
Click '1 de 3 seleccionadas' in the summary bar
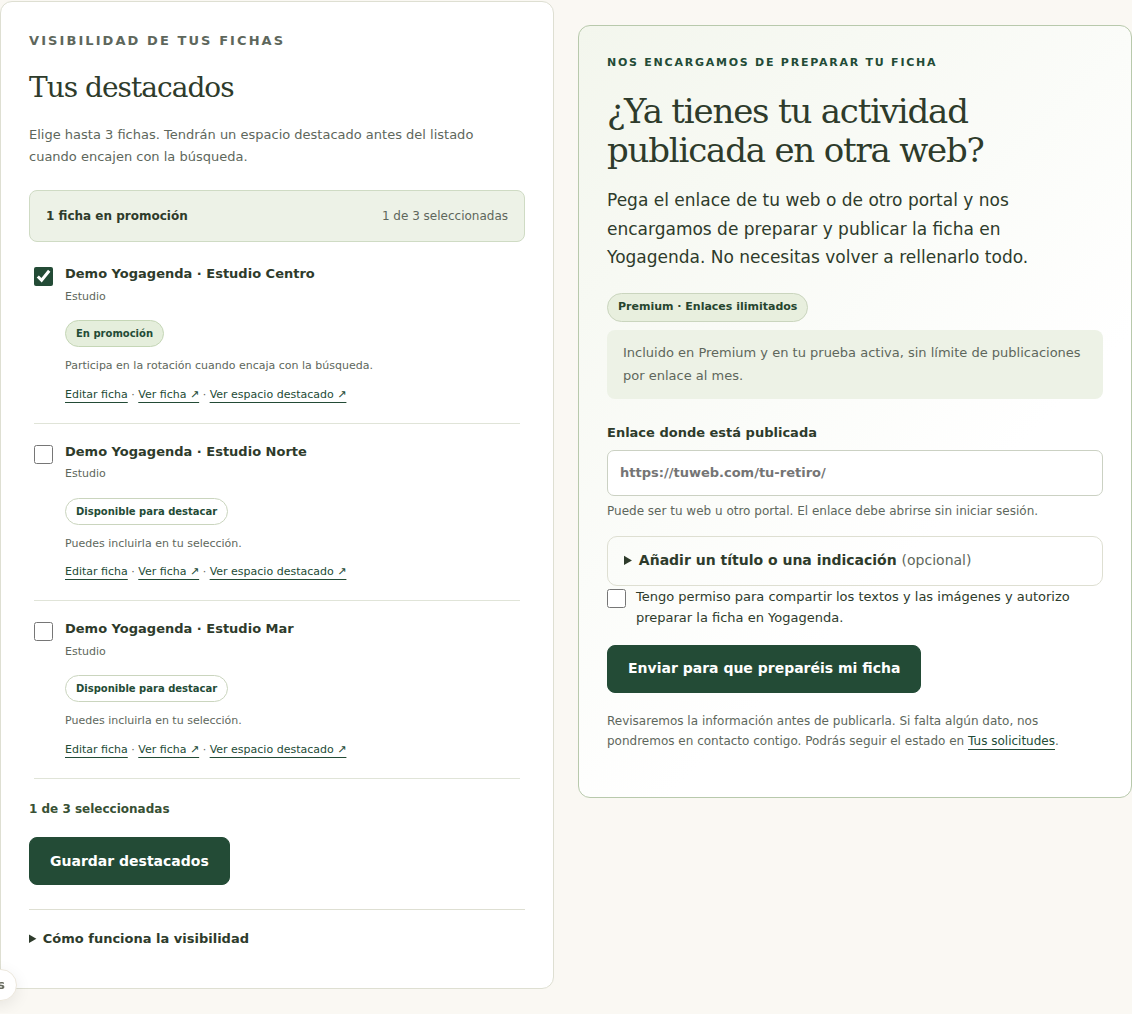point(445,216)
